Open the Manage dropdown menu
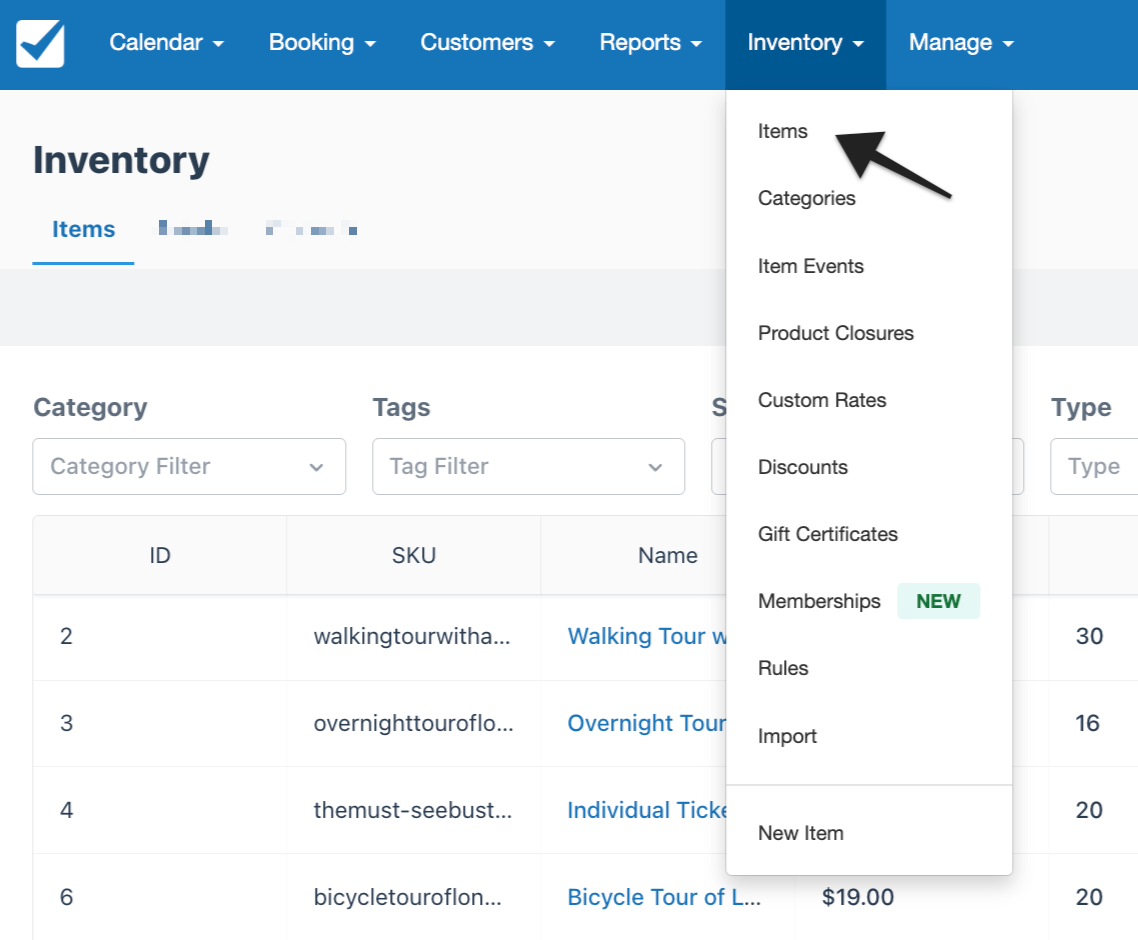The height and width of the screenshot is (940, 1138). click(961, 43)
